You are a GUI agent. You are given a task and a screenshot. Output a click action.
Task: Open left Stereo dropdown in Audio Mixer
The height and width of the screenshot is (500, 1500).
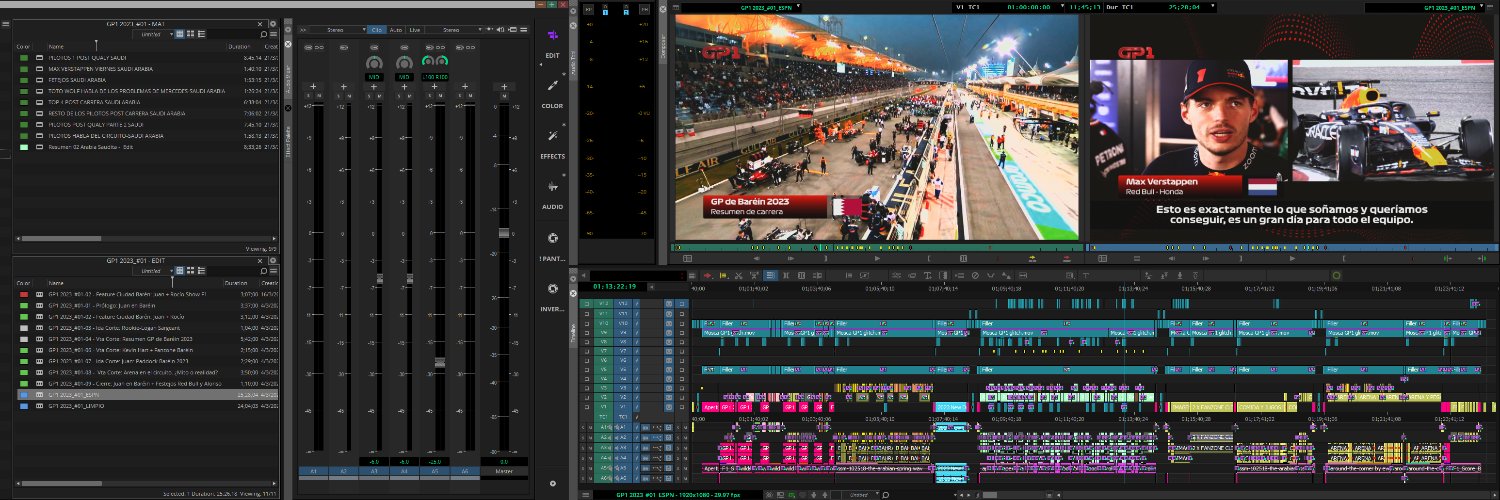[340, 30]
